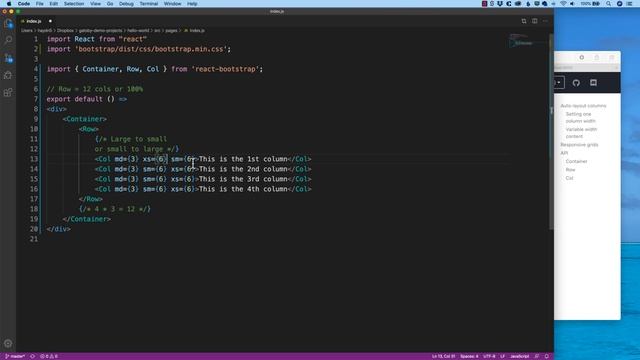Synchronize changes from the status bar
640x360 pixels.
[x=33, y=356]
